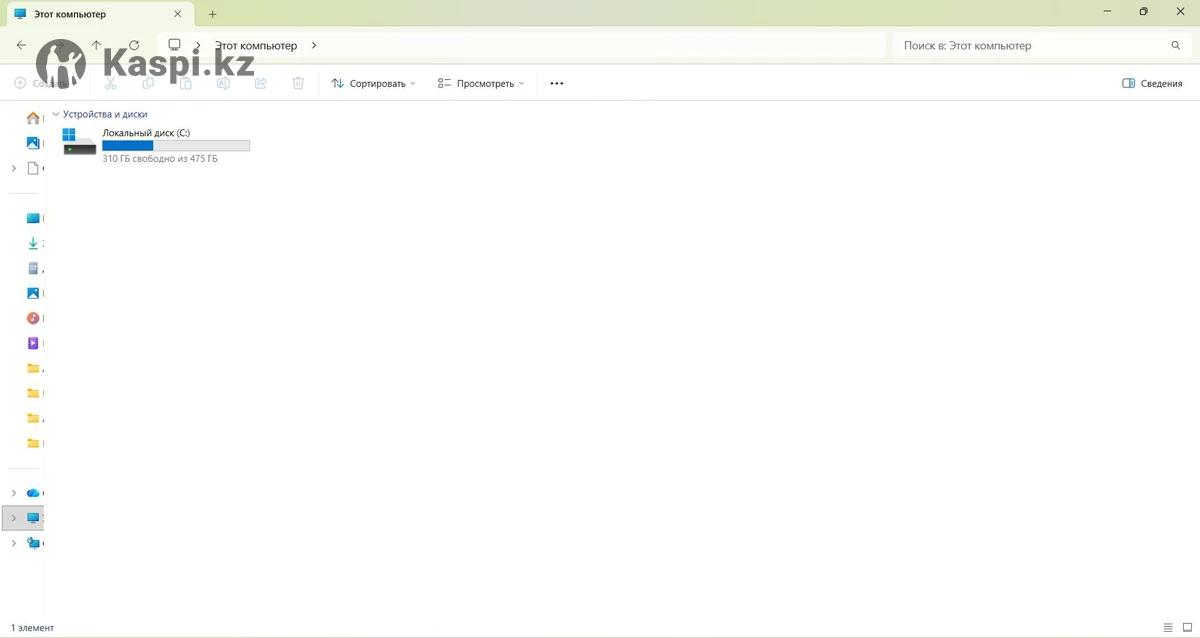Click the Refresh icon in navigation bar
This screenshot has width=1200, height=638.
(x=134, y=45)
